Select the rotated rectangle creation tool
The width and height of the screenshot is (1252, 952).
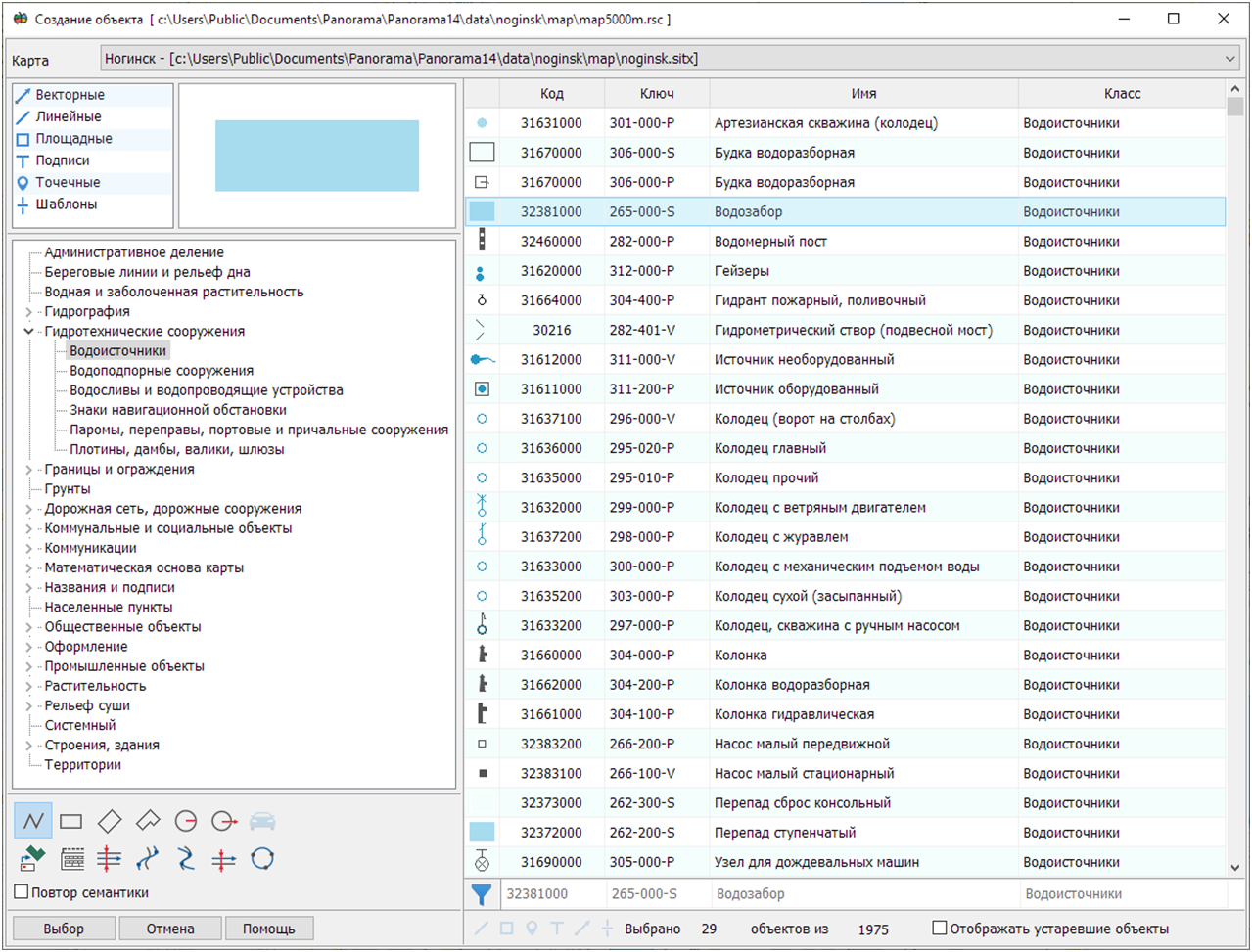[x=110, y=821]
